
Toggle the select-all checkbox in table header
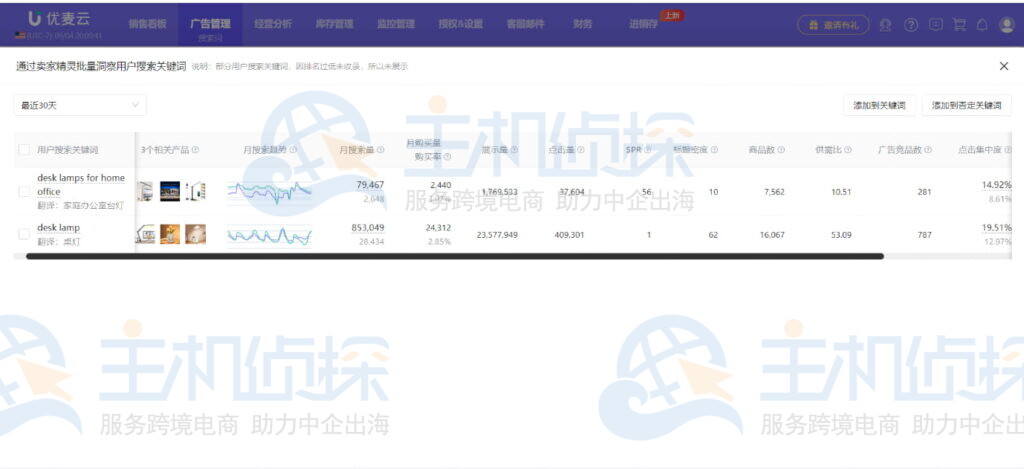point(24,150)
